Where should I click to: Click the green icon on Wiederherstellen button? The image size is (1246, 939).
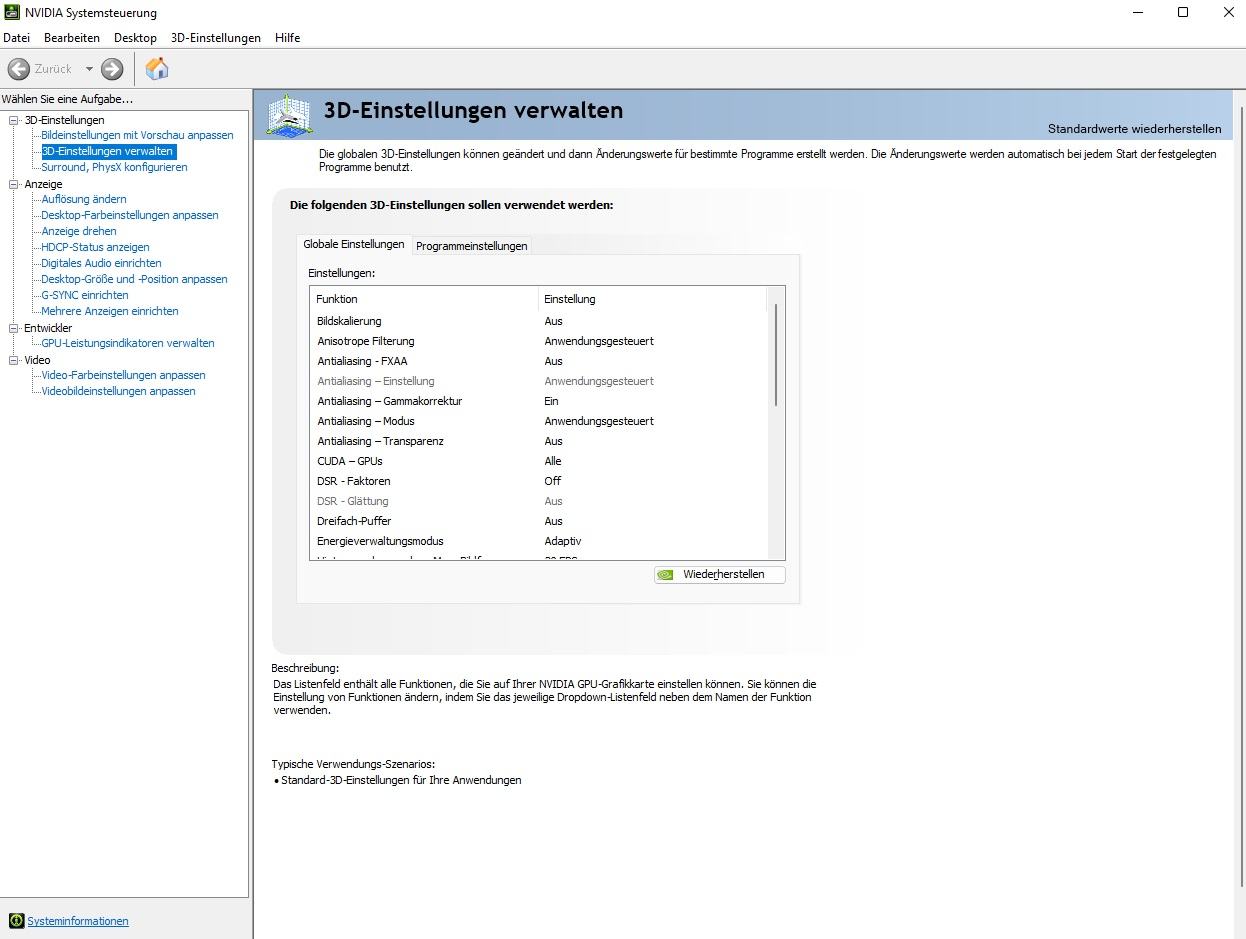[666, 574]
